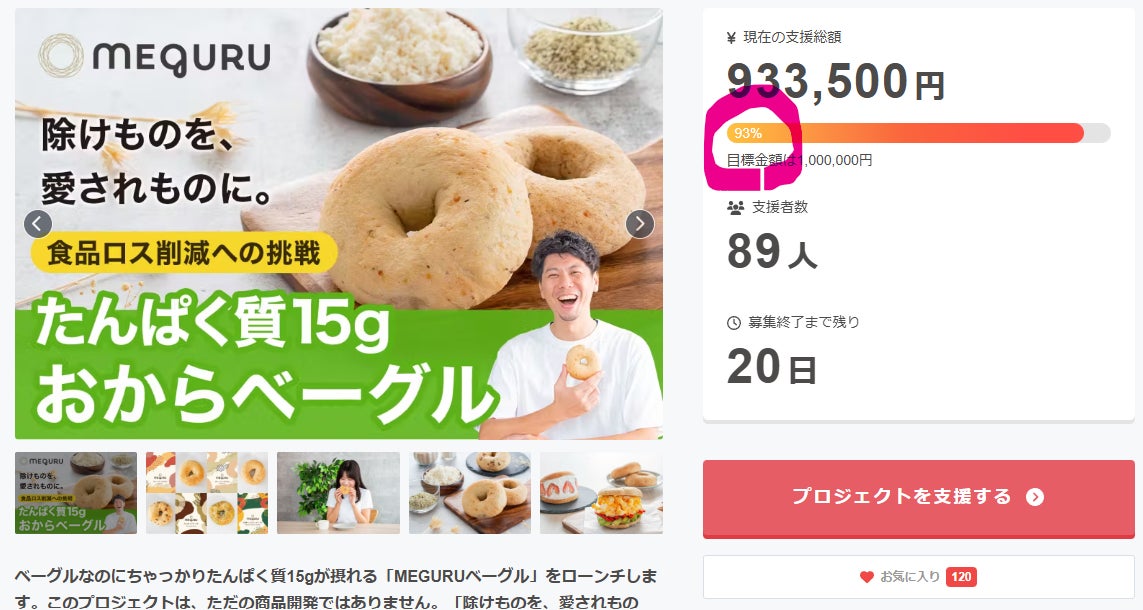Click the 933,500円 total amount
The height and width of the screenshot is (610, 1143).
[x=835, y=82]
